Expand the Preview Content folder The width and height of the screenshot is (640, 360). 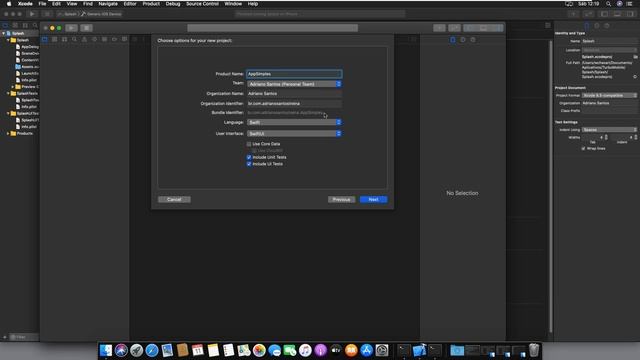tap(13, 87)
